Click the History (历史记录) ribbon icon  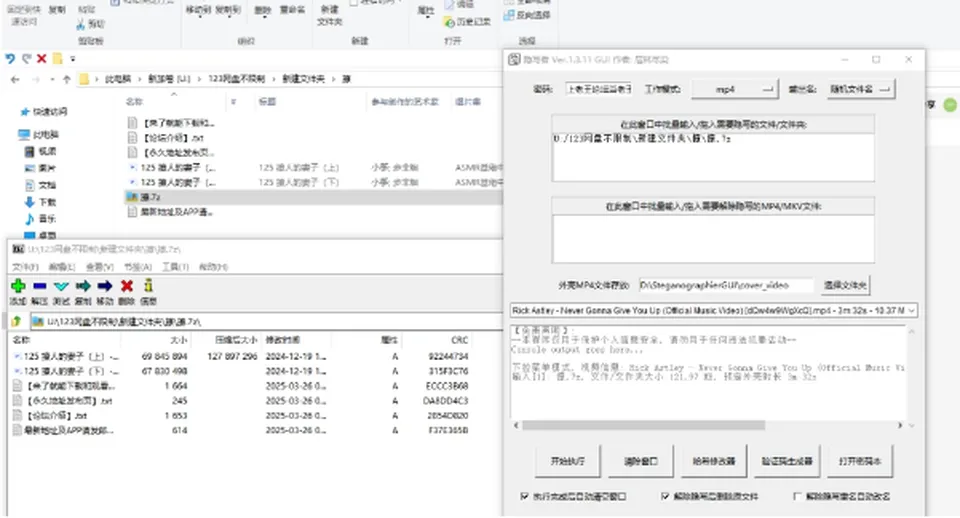click(x=449, y=22)
